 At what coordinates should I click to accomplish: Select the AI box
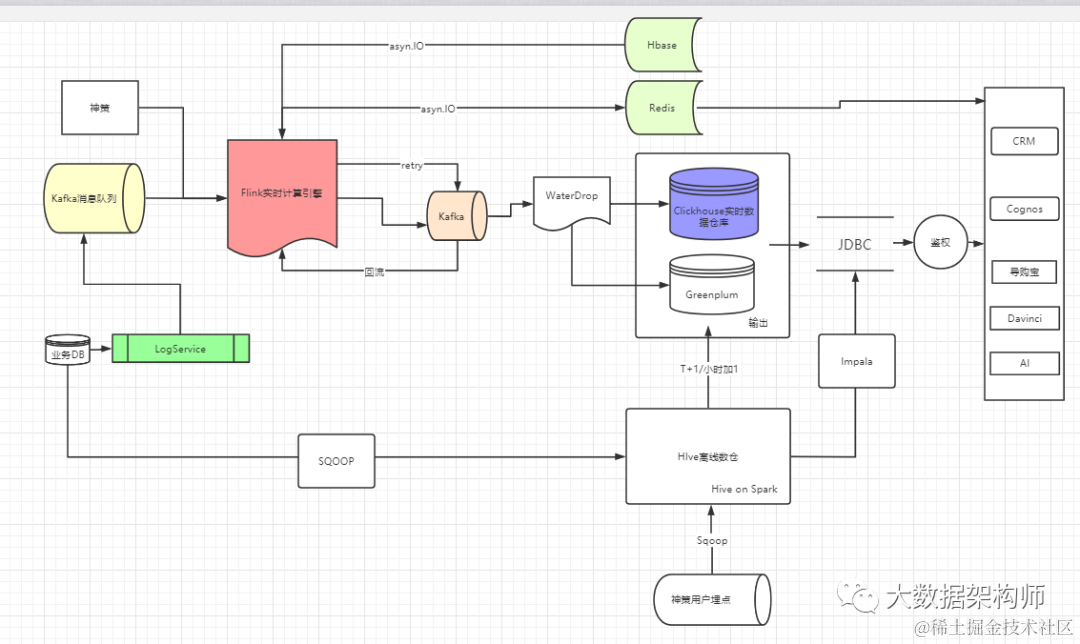pyautogui.click(x=1024, y=363)
